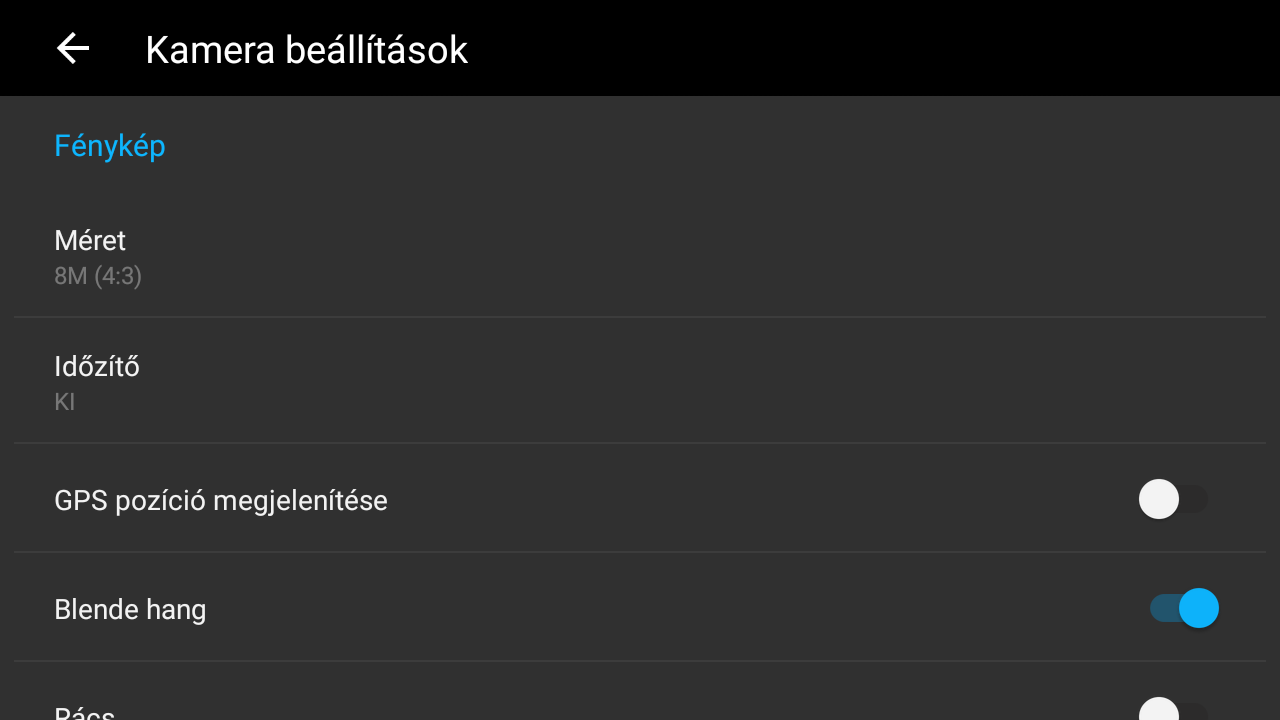Click the Méret row title
This screenshot has width=1280, height=720.
click(90, 241)
